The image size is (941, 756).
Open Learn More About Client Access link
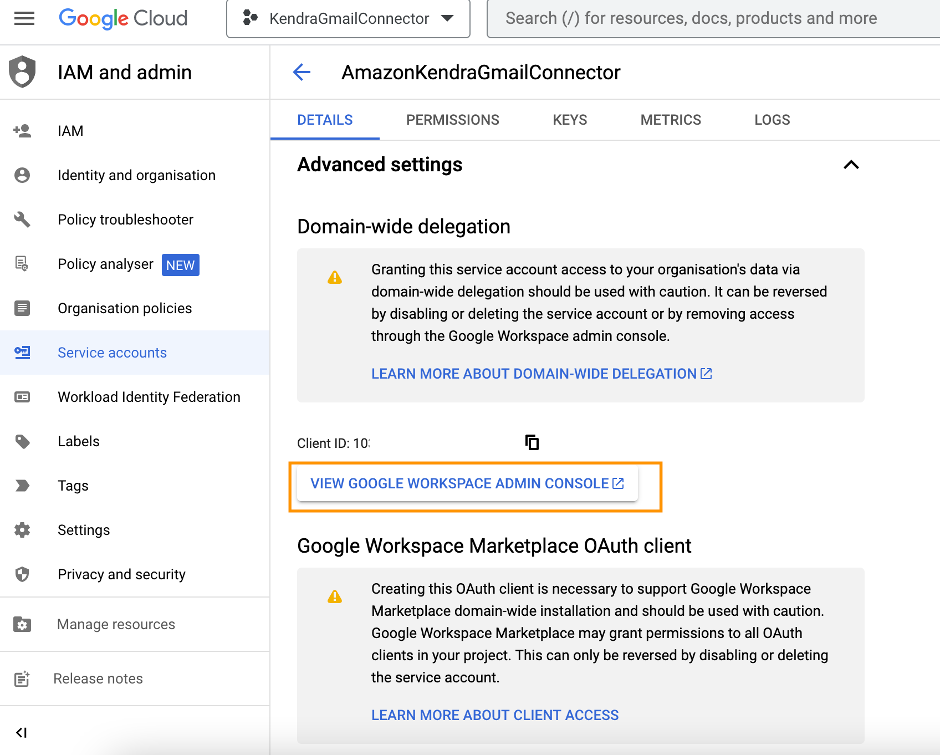[495, 715]
